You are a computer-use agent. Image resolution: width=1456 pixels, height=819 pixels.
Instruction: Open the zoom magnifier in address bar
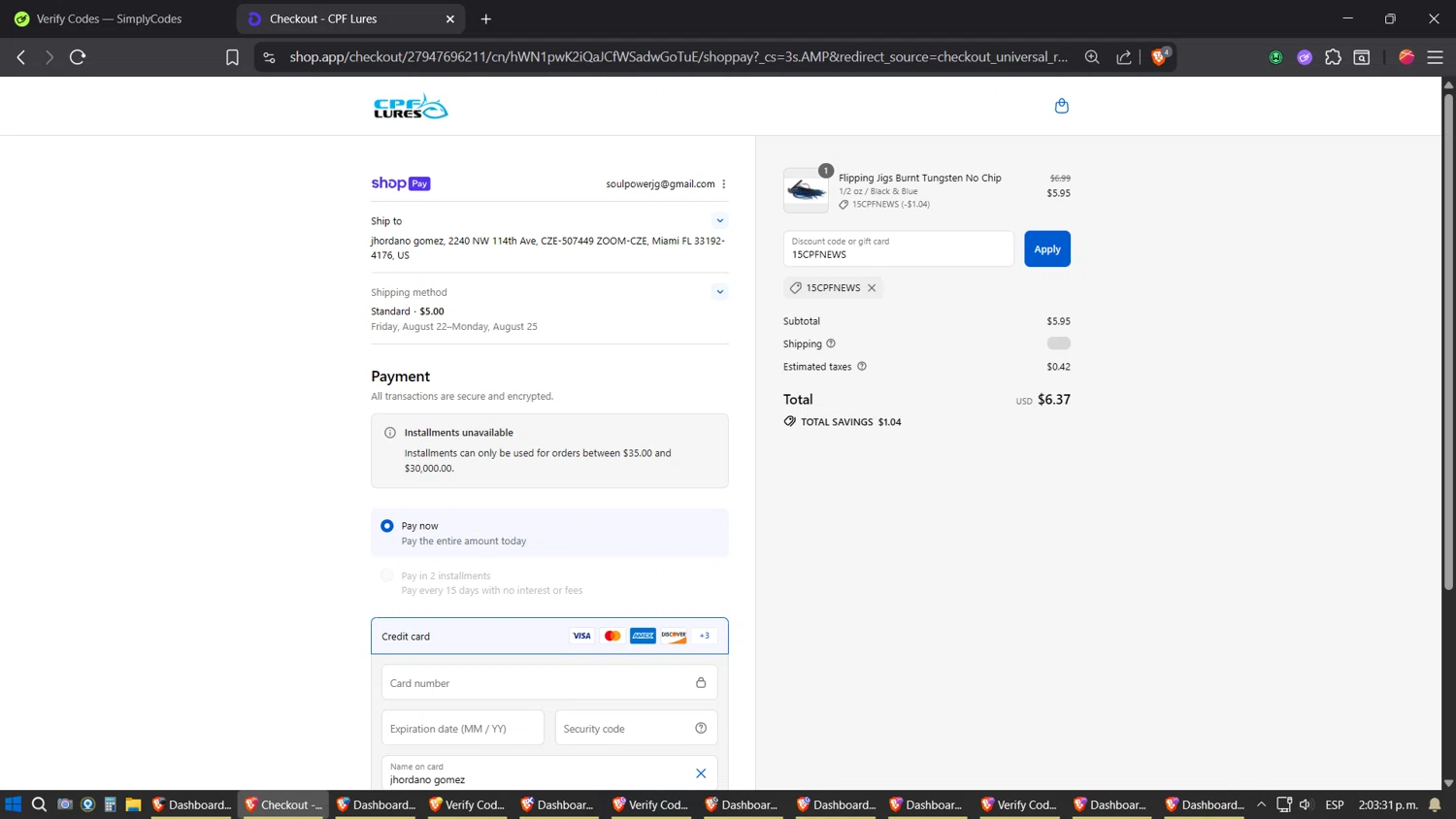click(1092, 57)
